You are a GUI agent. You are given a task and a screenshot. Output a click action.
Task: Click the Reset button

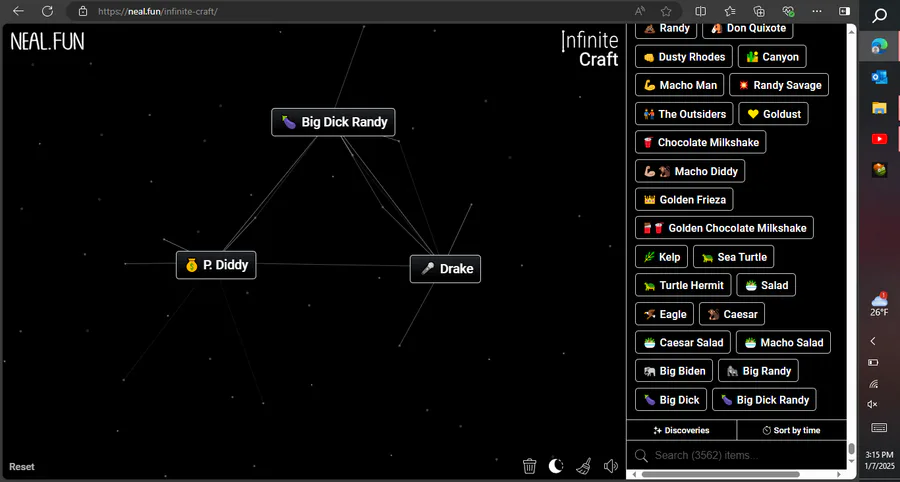pyautogui.click(x=22, y=467)
